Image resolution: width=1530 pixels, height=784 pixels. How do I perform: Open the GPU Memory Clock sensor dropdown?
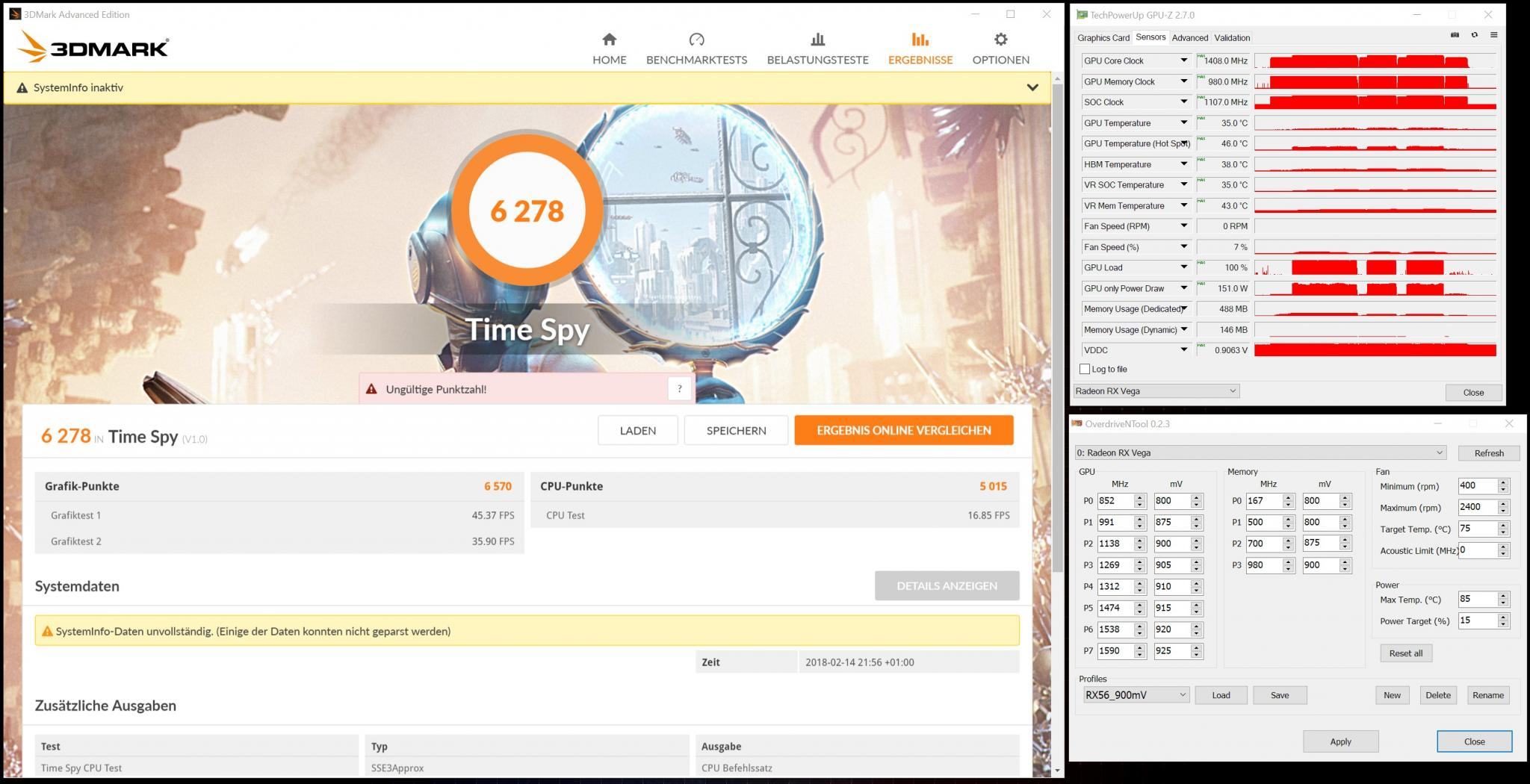click(x=1183, y=81)
